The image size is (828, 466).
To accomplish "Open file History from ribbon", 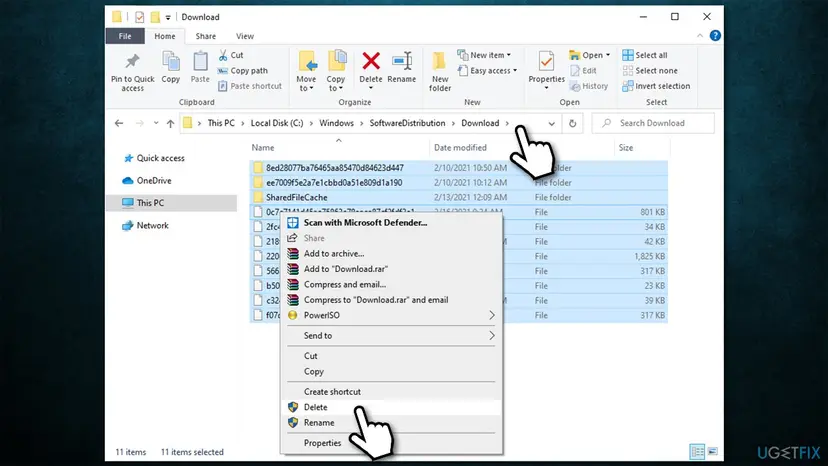I will [589, 86].
